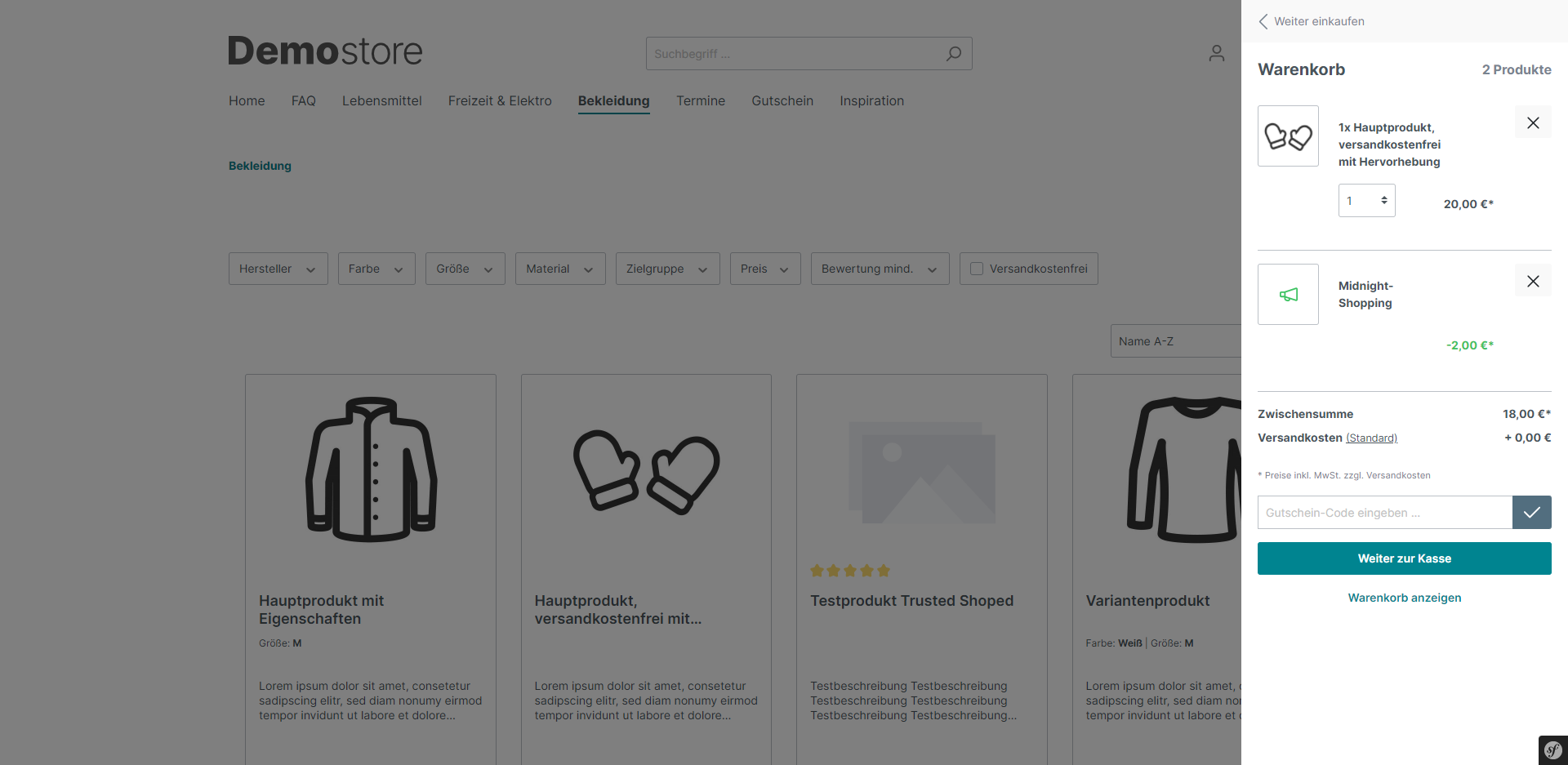Click the Standard shipping method link
The height and width of the screenshot is (765, 1568).
[x=1371, y=438]
